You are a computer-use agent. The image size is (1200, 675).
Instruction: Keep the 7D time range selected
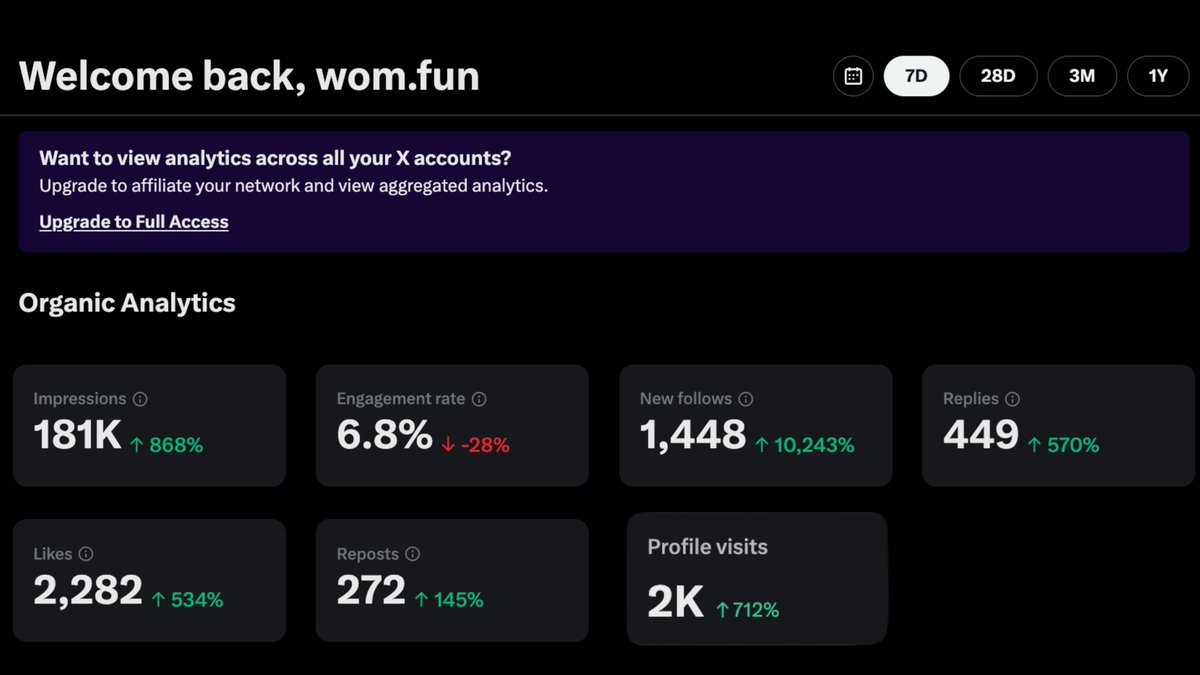pos(916,76)
